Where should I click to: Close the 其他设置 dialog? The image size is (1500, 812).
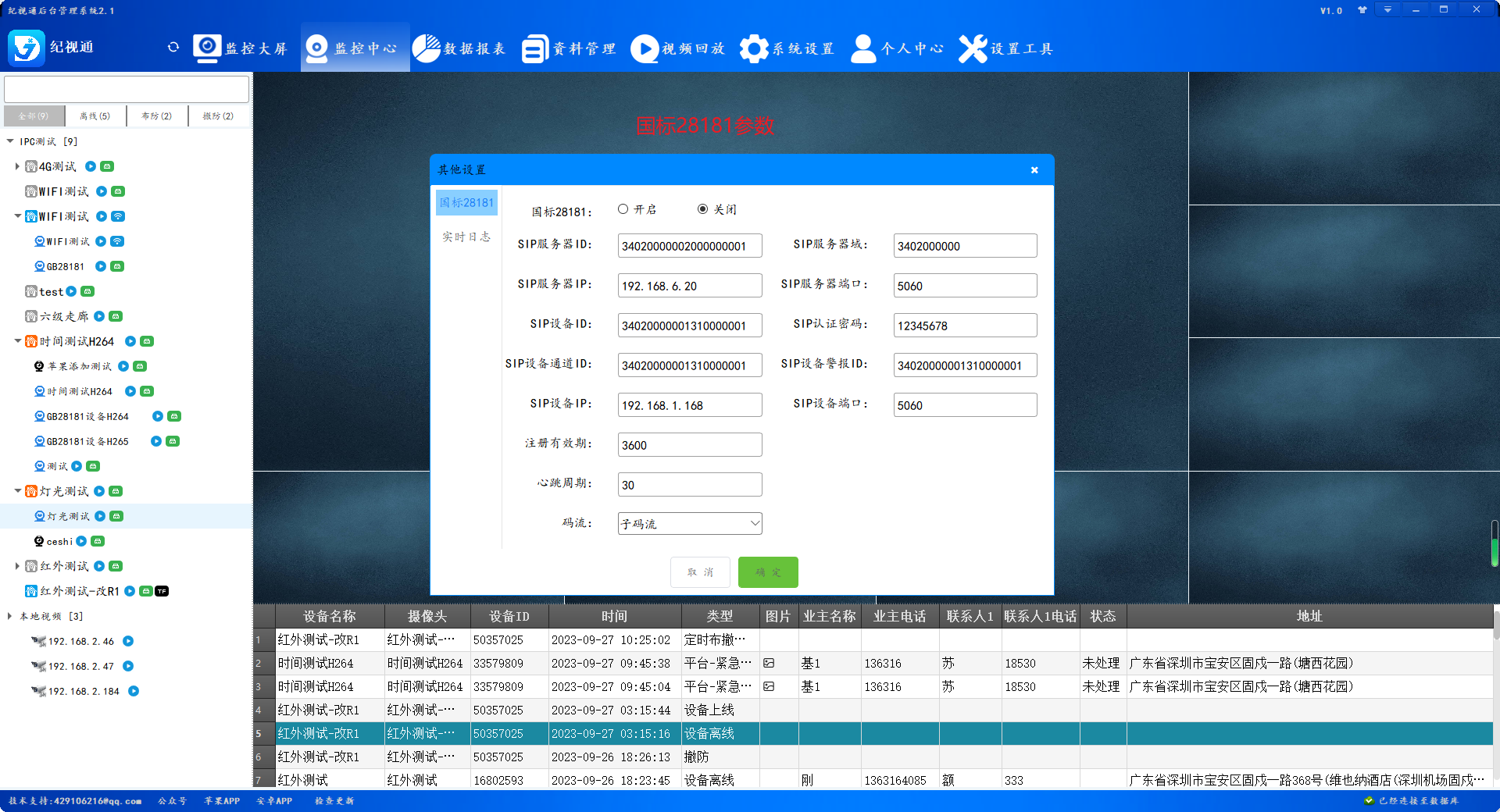[x=1034, y=169]
